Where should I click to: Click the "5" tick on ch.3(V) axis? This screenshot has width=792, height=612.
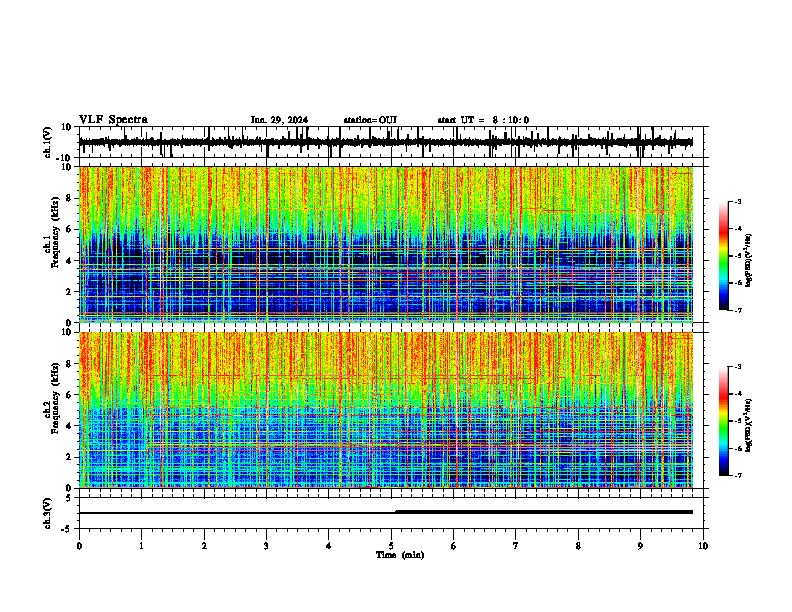pyautogui.click(x=69, y=498)
